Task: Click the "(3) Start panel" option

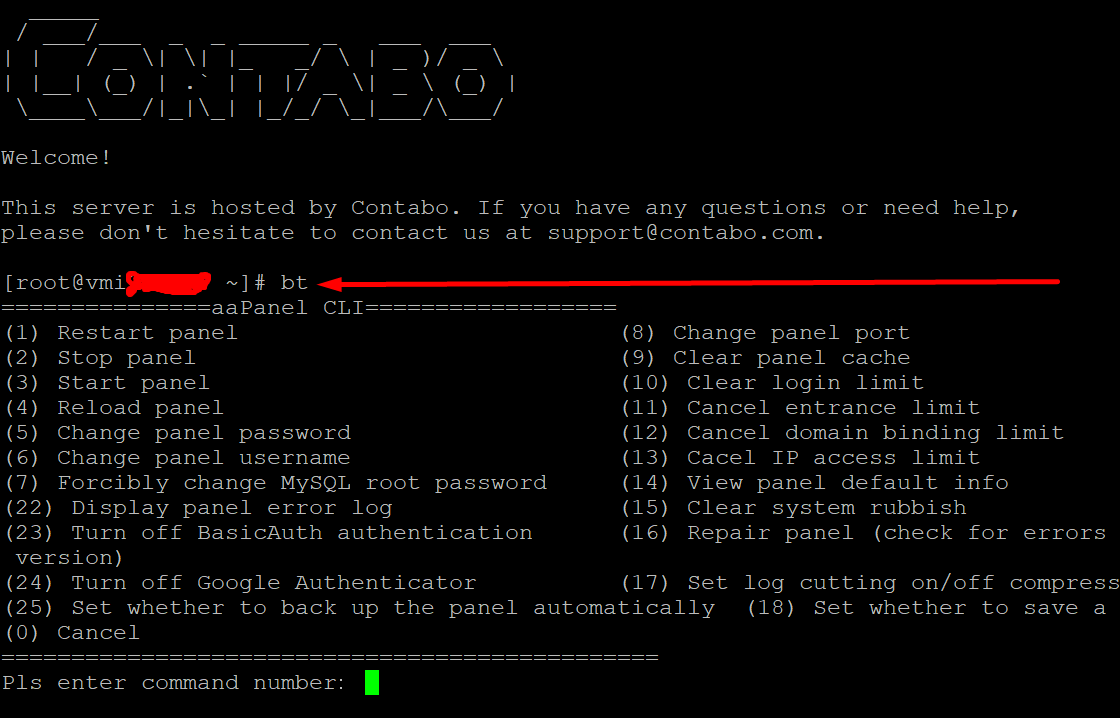Action: (x=107, y=383)
